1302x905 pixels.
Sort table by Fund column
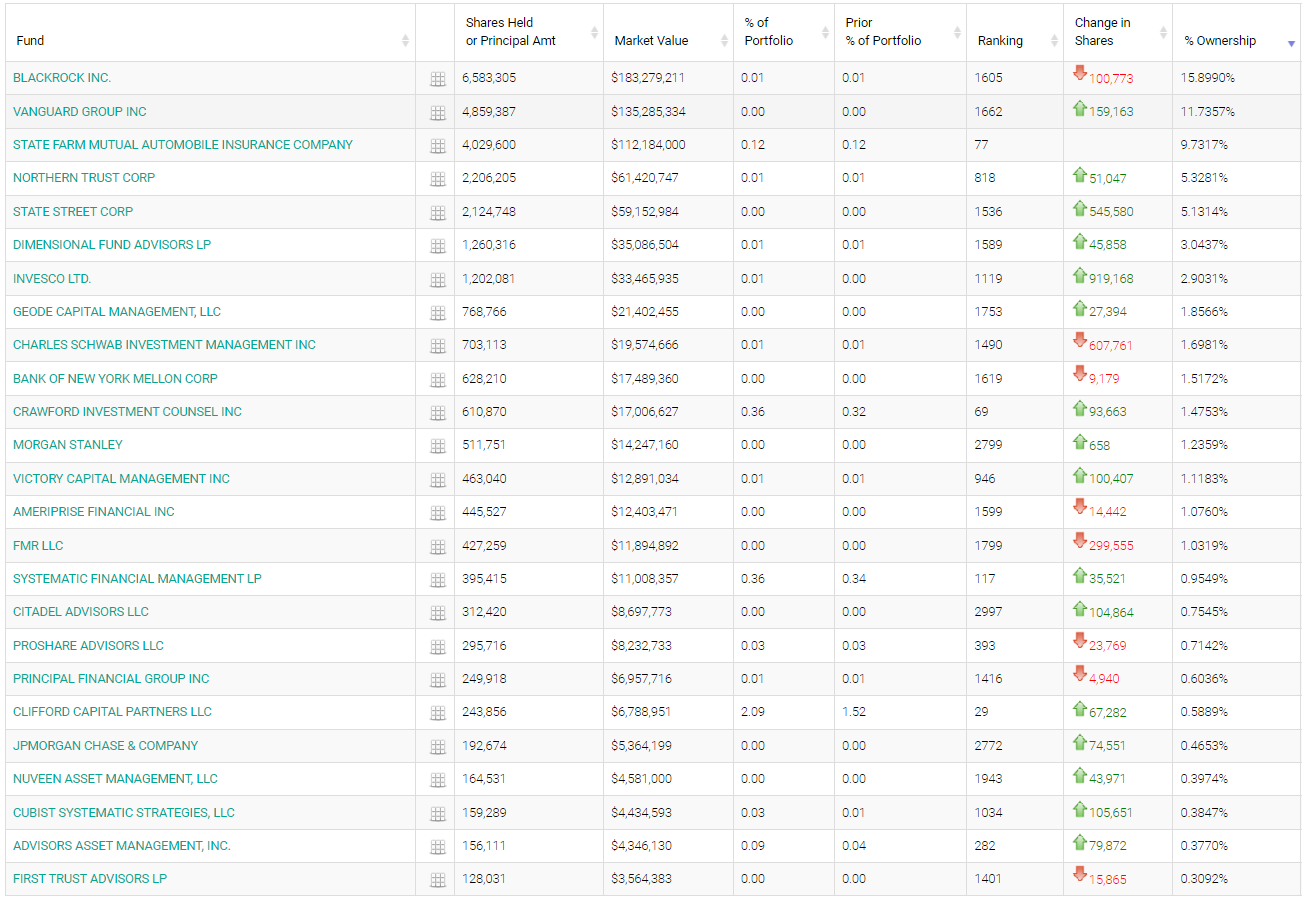click(210, 33)
